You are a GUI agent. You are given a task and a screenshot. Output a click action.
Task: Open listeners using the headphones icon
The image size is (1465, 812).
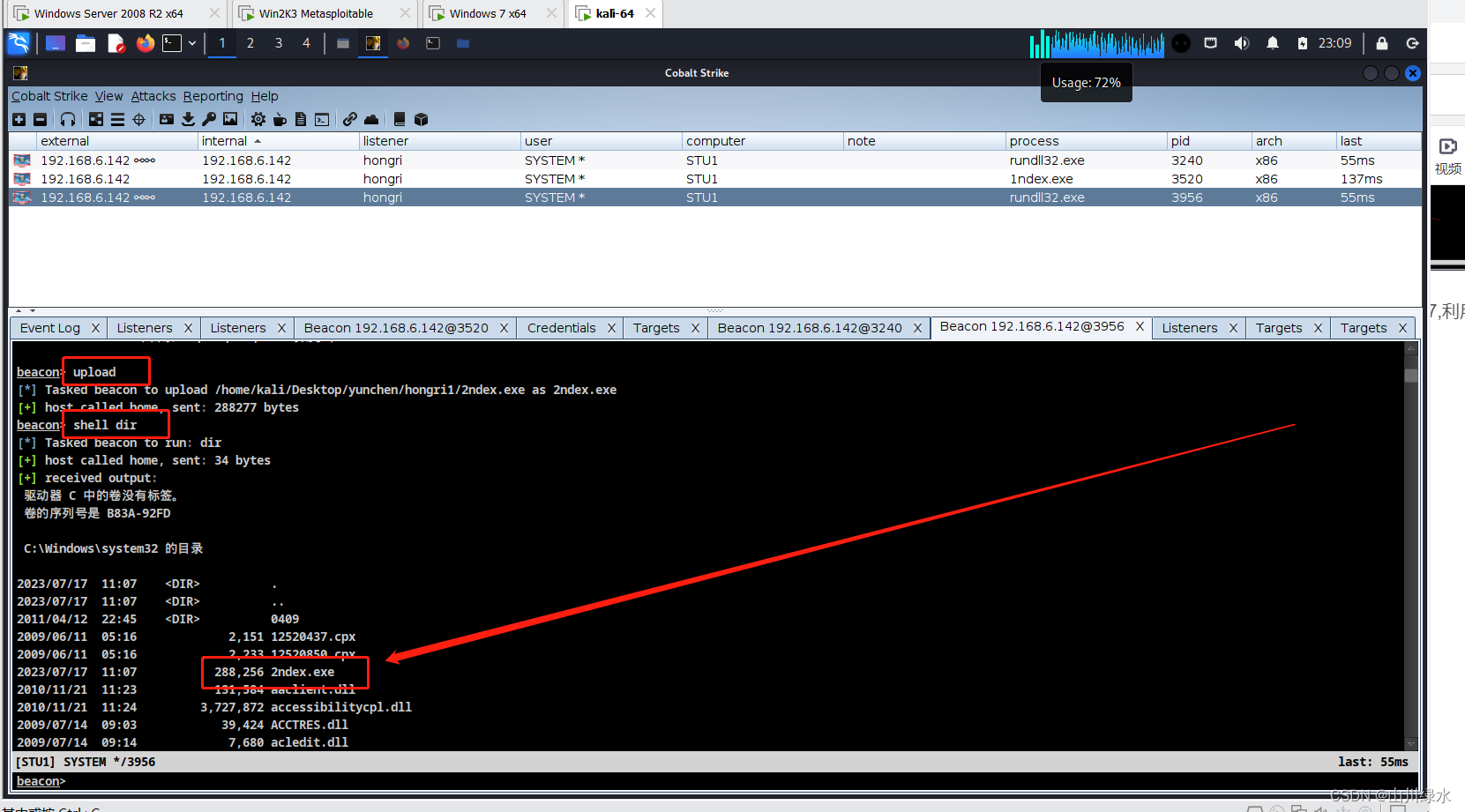pos(68,119)
